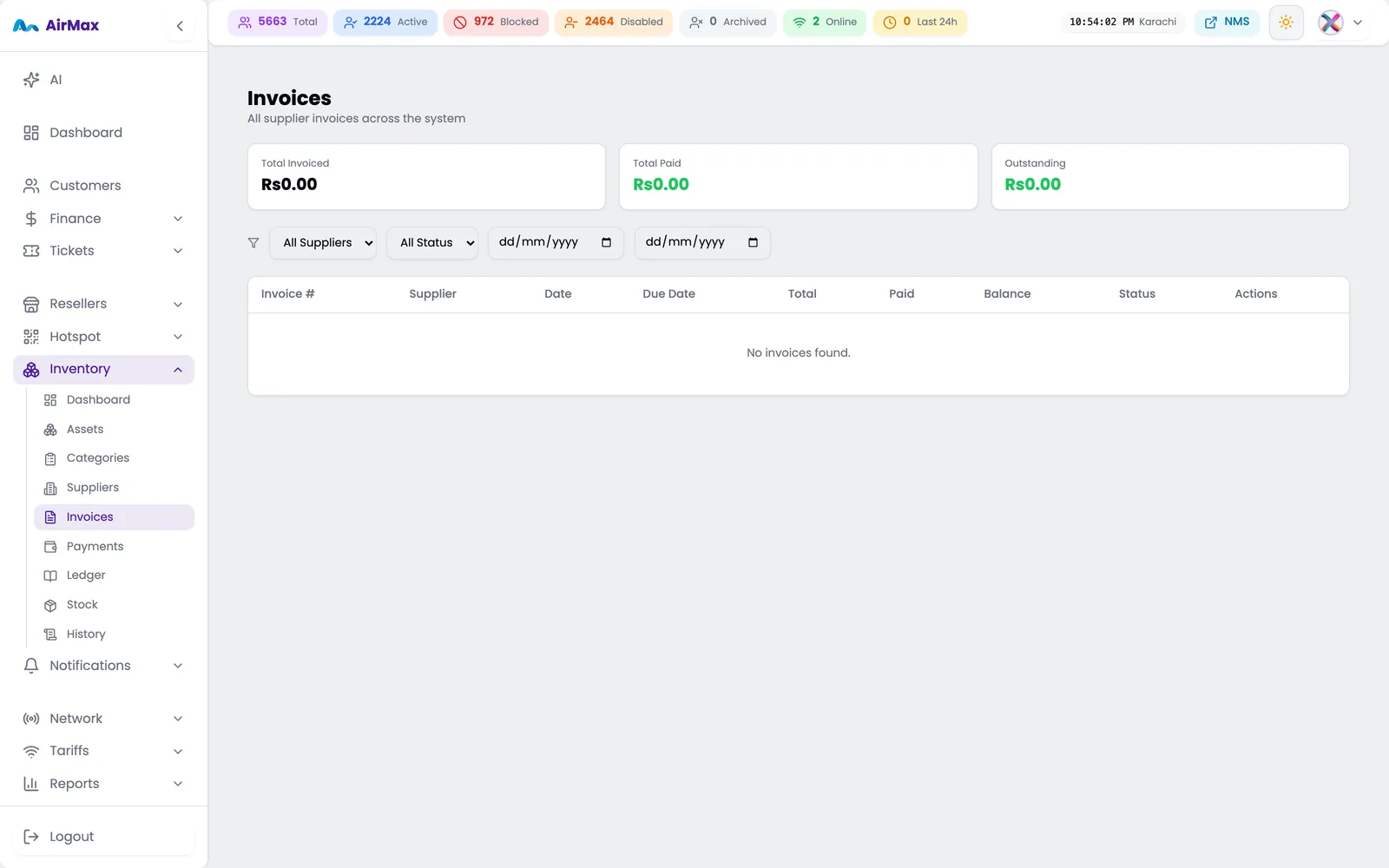
Task: Click the second dd/mm/yyyy date field
Action: tap(702, 243)
